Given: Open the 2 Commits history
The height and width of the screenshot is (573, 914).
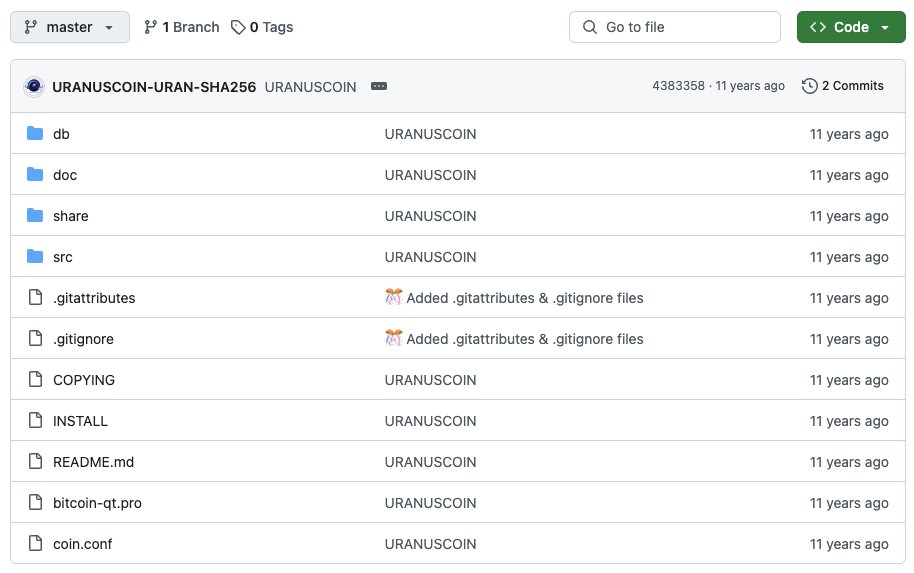Looking at the screenshot, I should pos(843,86).
